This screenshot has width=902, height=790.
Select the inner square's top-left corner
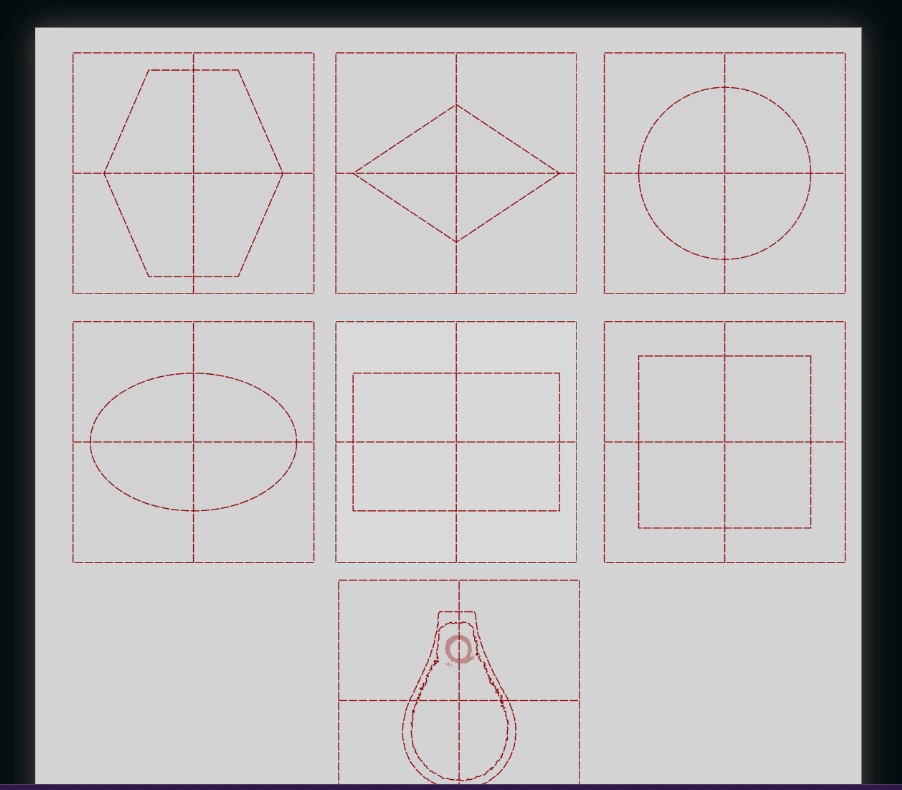pos(639,356)
